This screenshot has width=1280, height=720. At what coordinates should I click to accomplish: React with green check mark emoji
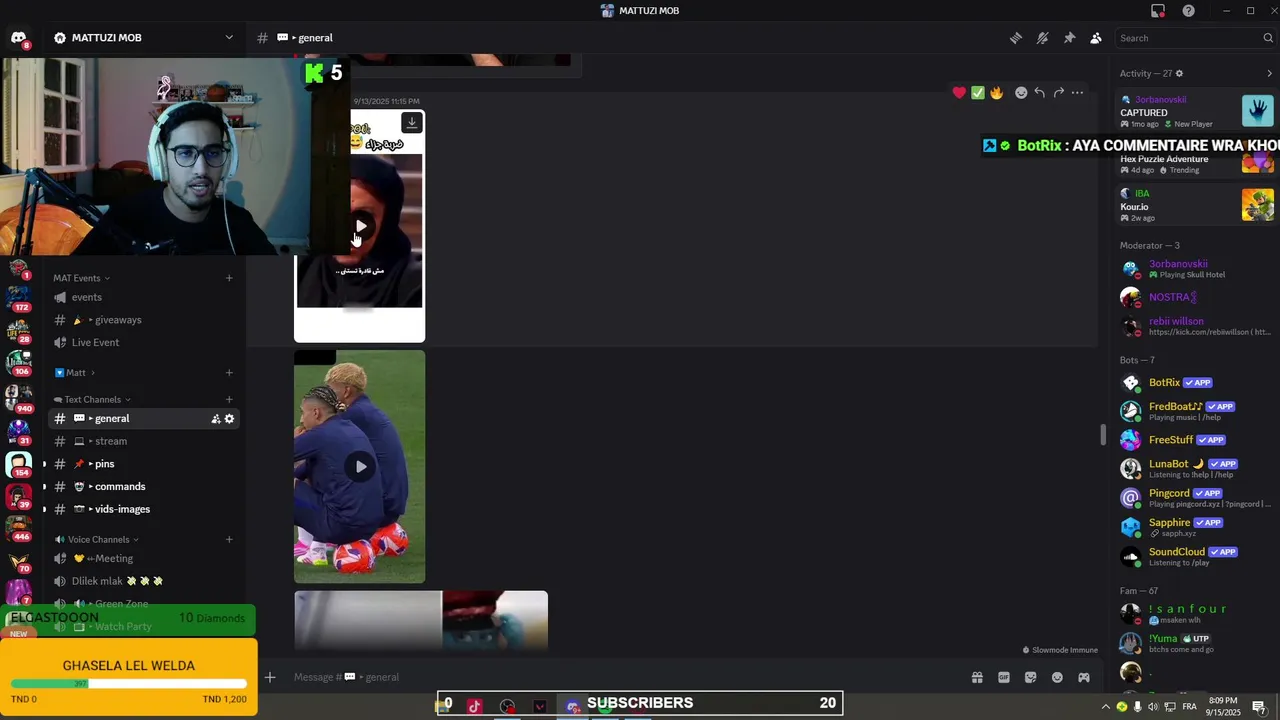point(978,93)
